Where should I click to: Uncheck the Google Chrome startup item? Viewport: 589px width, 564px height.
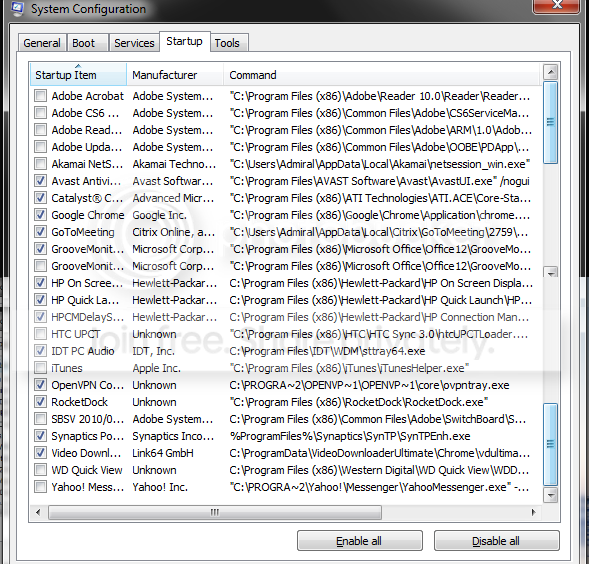pyautogui.click(x=40, y=215)
